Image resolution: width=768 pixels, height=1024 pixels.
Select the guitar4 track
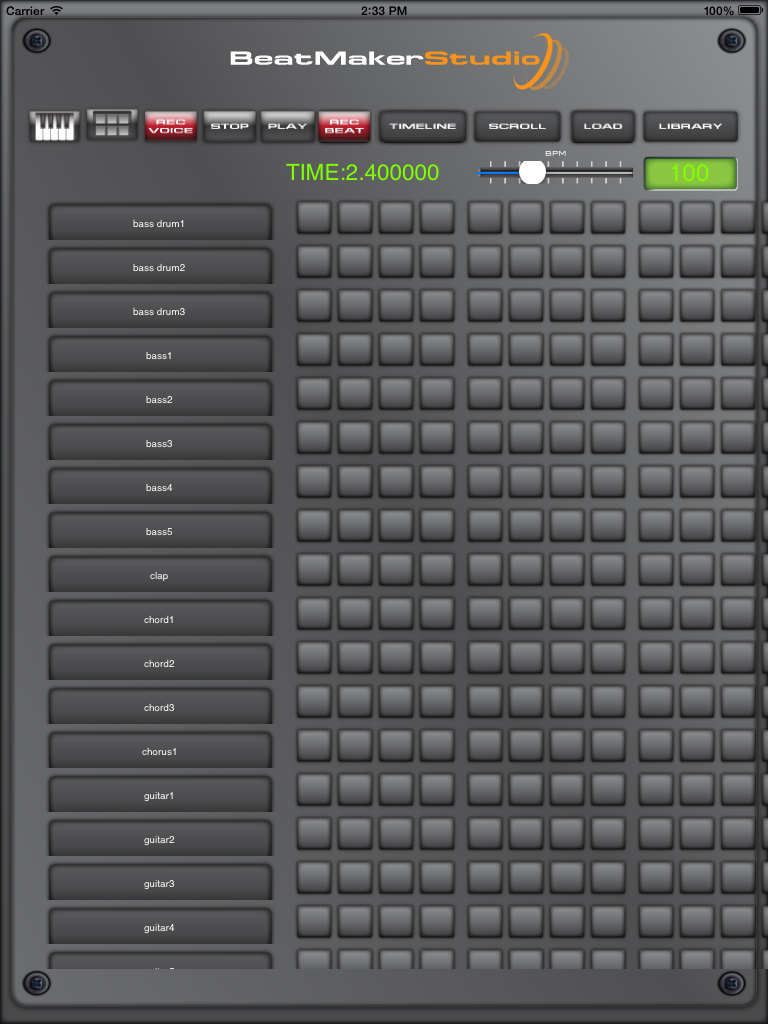(x=159, y=927)
